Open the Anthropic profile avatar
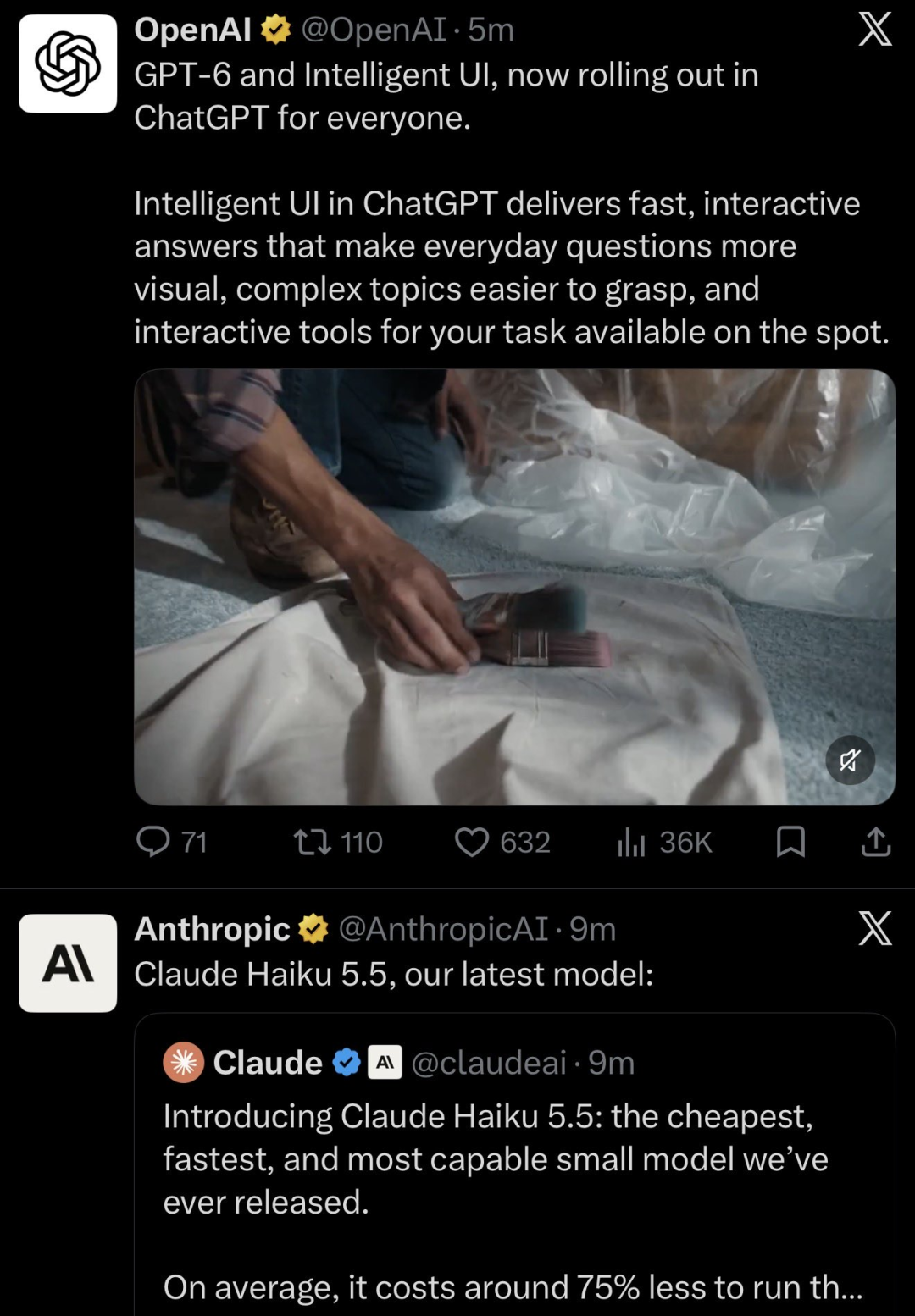Viewport: 915px width, 1316px height. (x=68, y=963)
